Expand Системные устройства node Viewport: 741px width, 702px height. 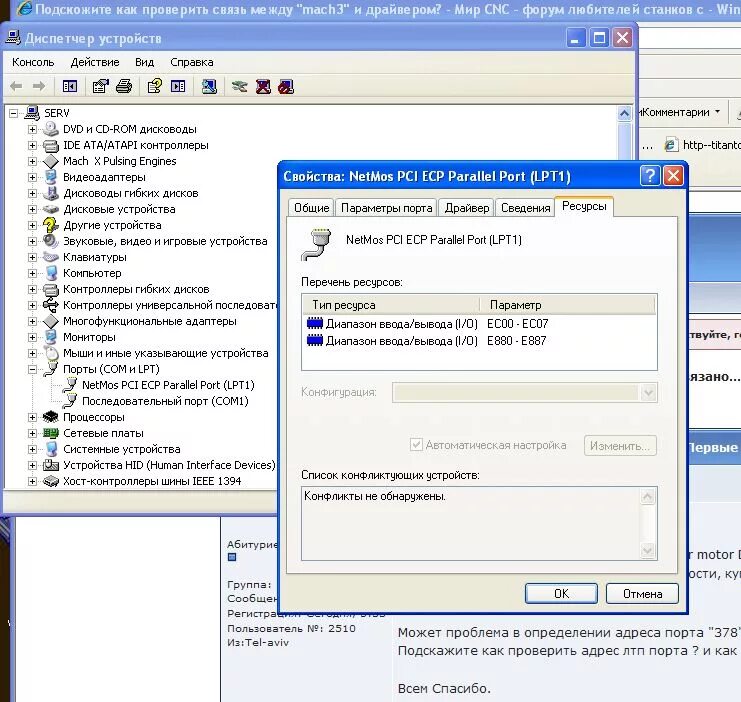32,449
